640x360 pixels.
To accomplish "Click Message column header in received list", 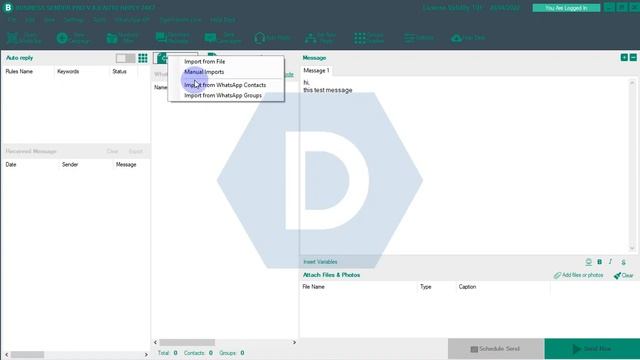I will [x=126, y=164].
